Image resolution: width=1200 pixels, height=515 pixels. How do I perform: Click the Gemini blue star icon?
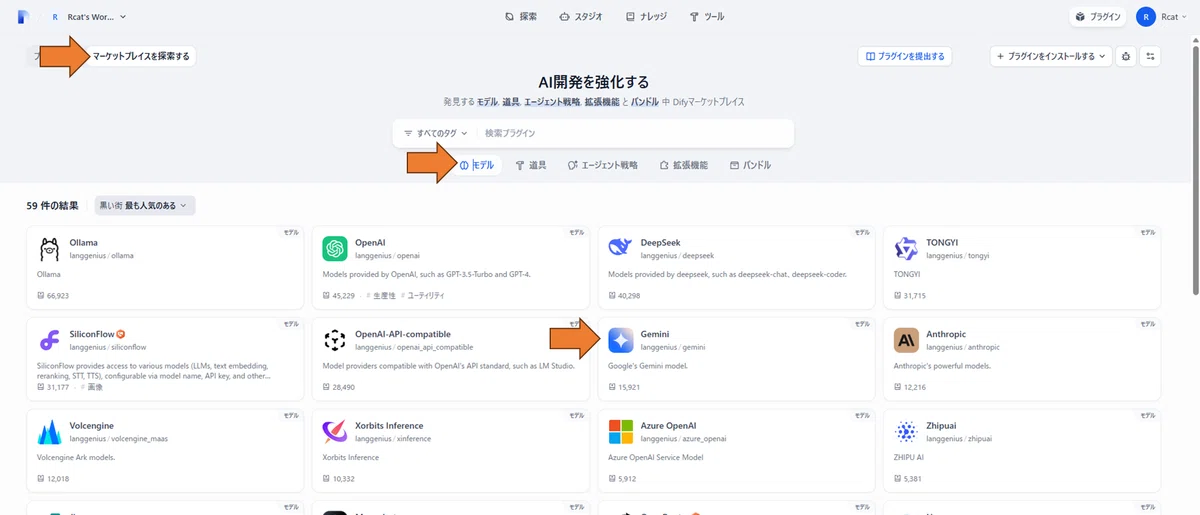point(620,340)
